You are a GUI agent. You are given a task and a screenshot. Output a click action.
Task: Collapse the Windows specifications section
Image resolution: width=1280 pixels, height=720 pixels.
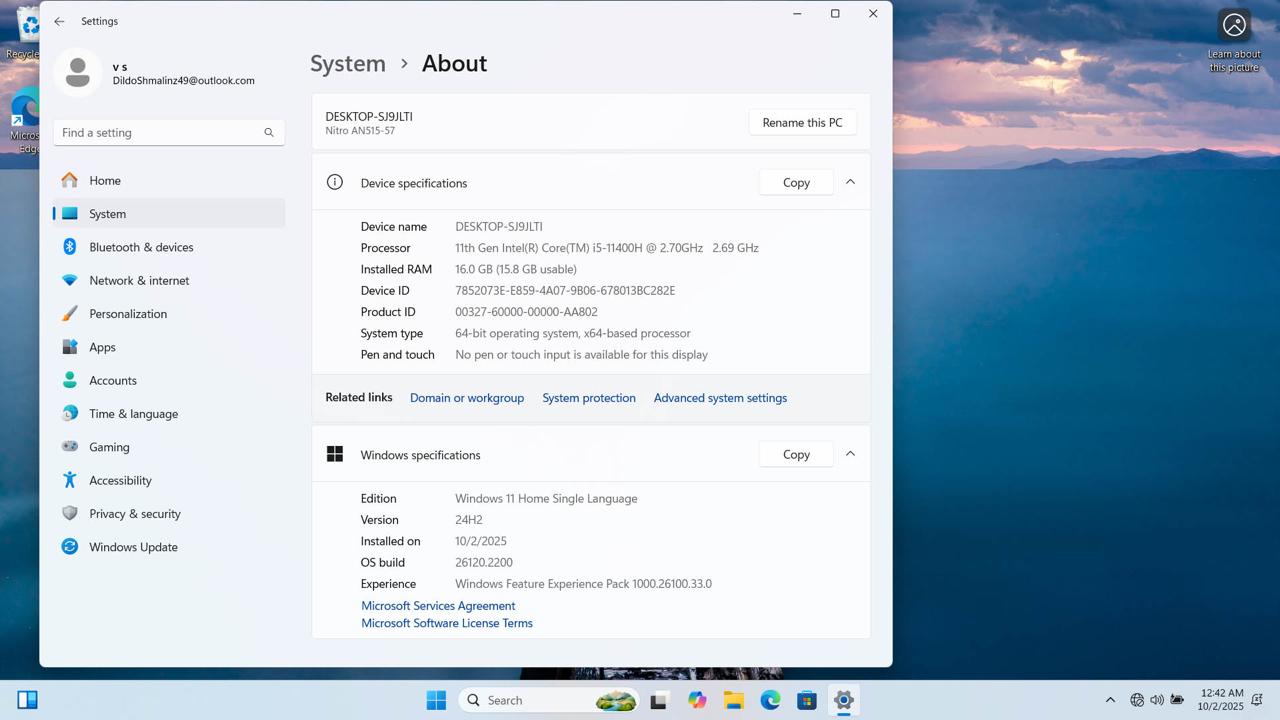(x=850, y=454)
